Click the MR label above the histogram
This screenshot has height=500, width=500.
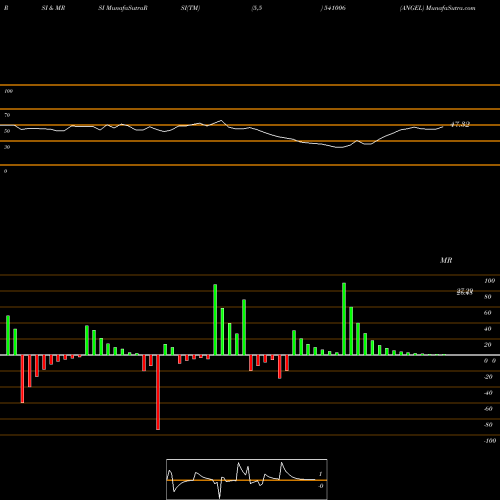pyautogui.click(x=446, y=260)
